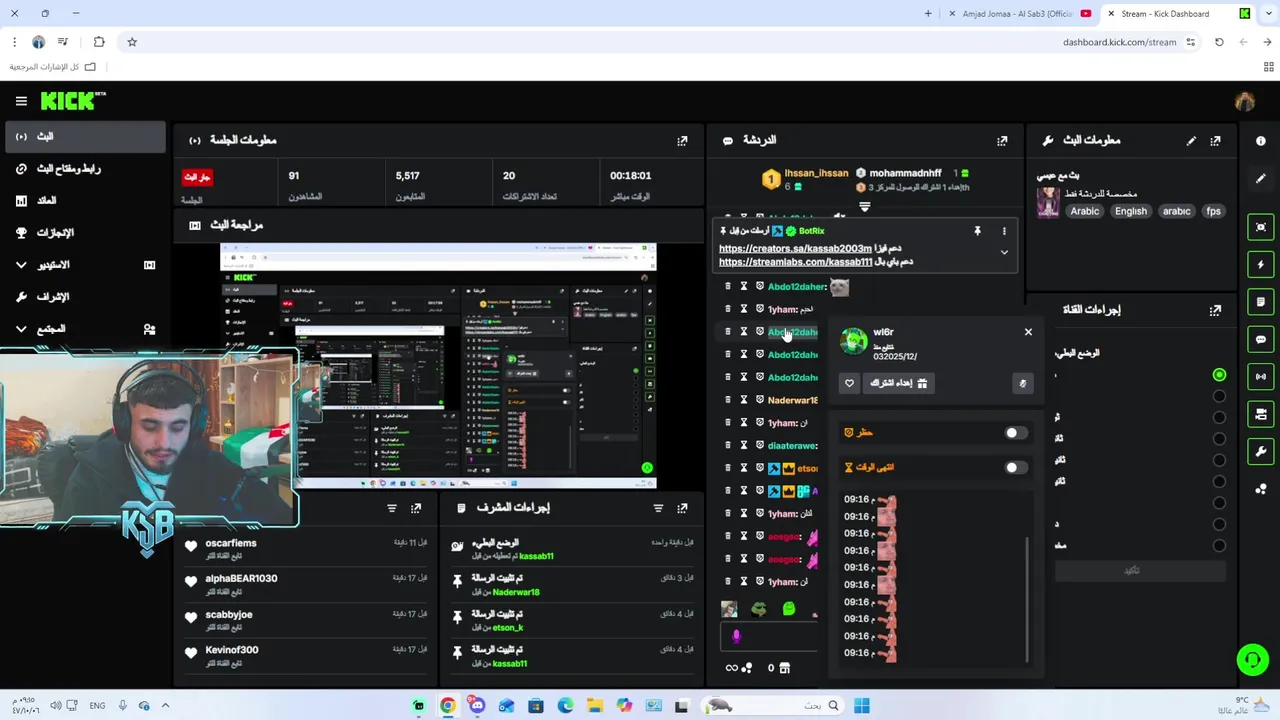Open the hamburger menu beside KICK logo
Screen dimensions: 1280x720
(21, 101)
